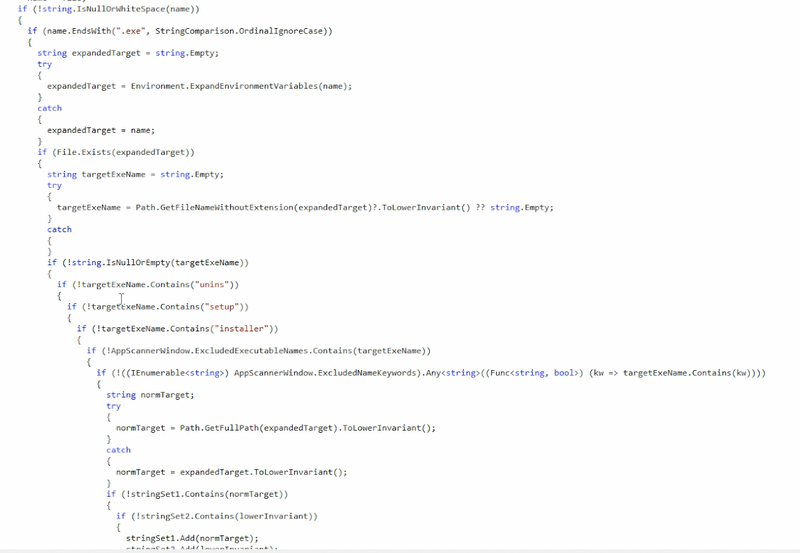Click the '!stringSet1.Contains(normTarget)' condition line

point(197,494)
